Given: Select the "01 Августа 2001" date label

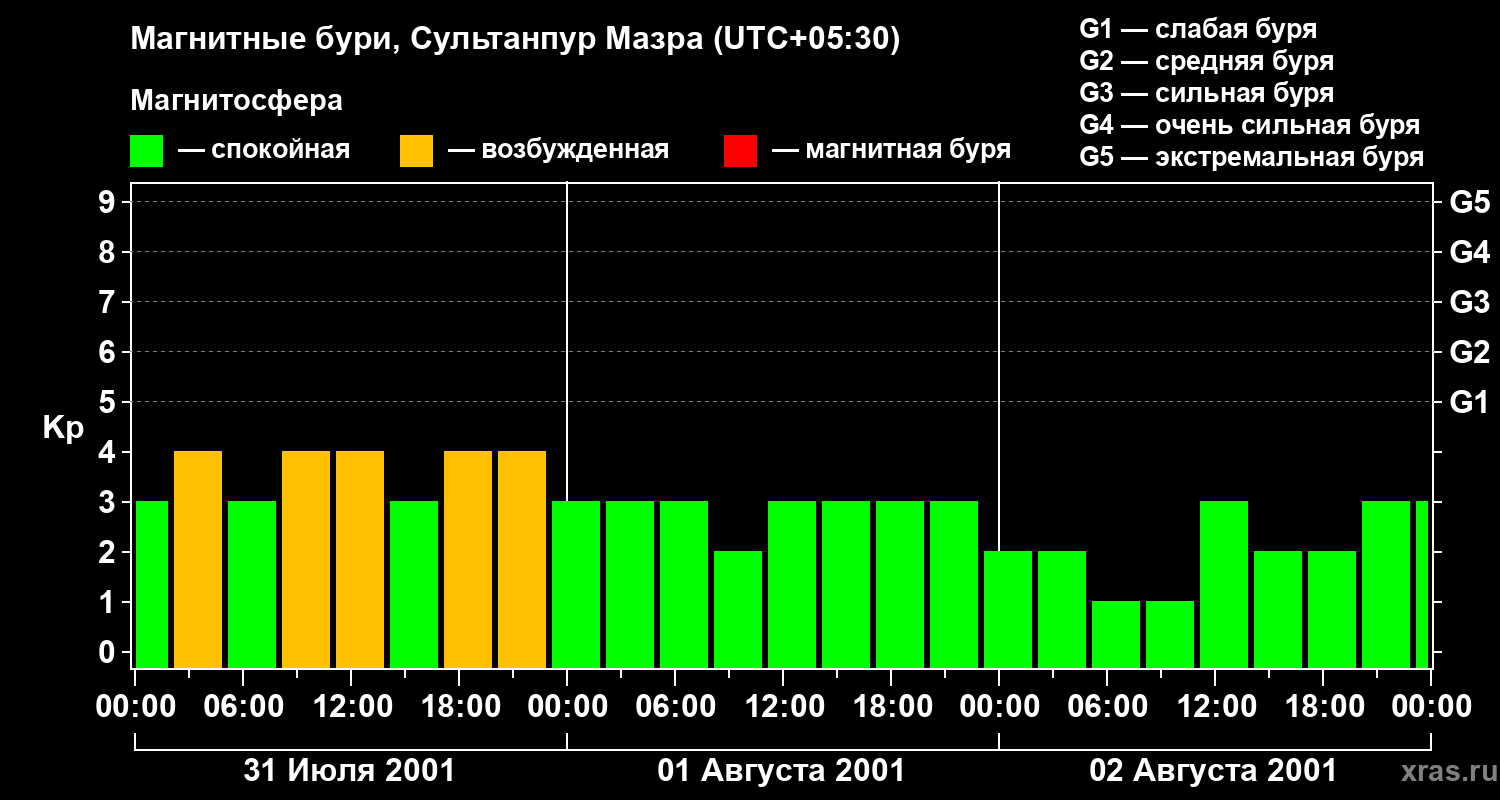Looking at the screenshot, I should click(x=781, y=771).
